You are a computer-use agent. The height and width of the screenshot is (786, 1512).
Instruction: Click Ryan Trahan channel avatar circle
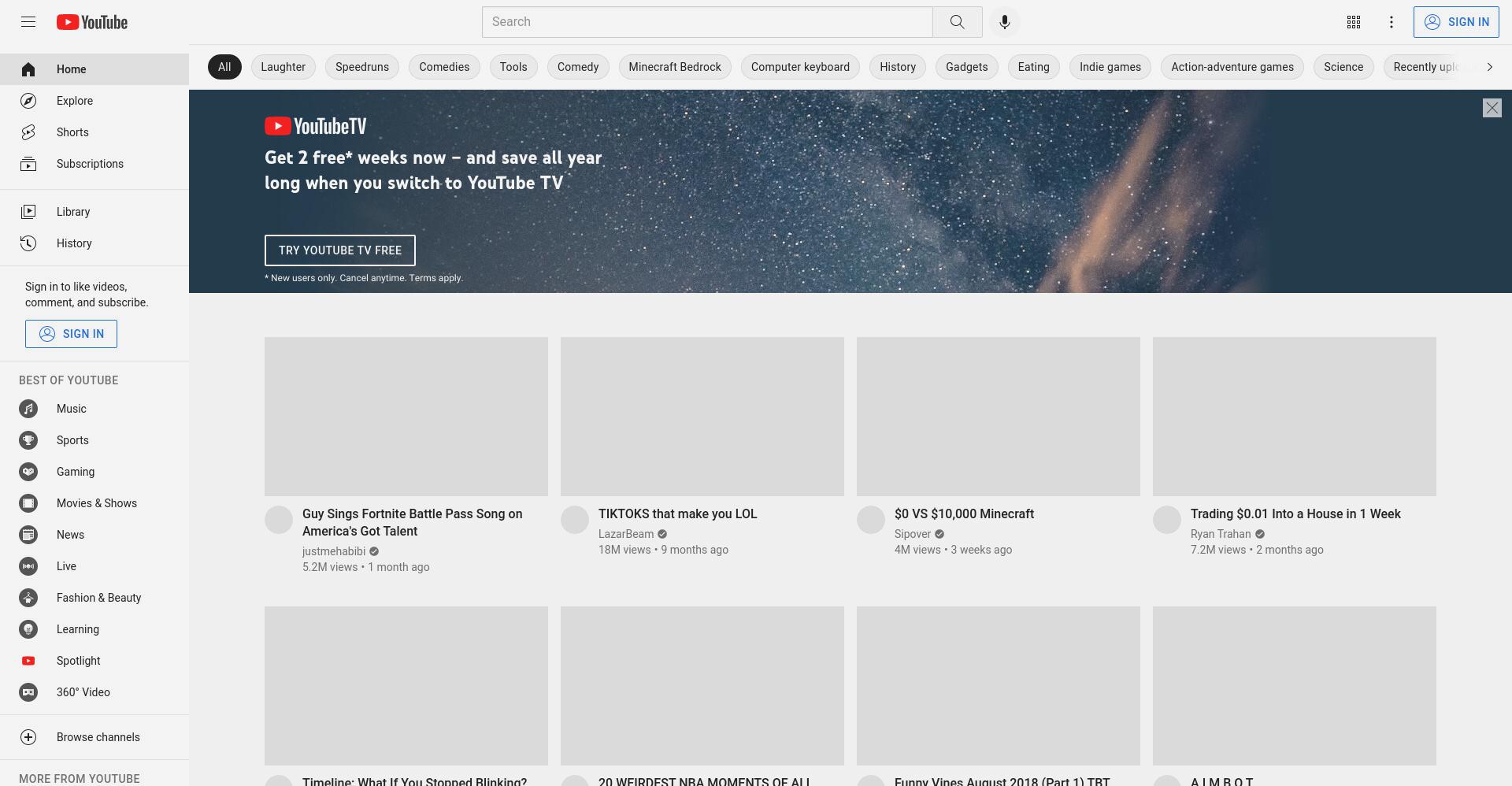1167,520
